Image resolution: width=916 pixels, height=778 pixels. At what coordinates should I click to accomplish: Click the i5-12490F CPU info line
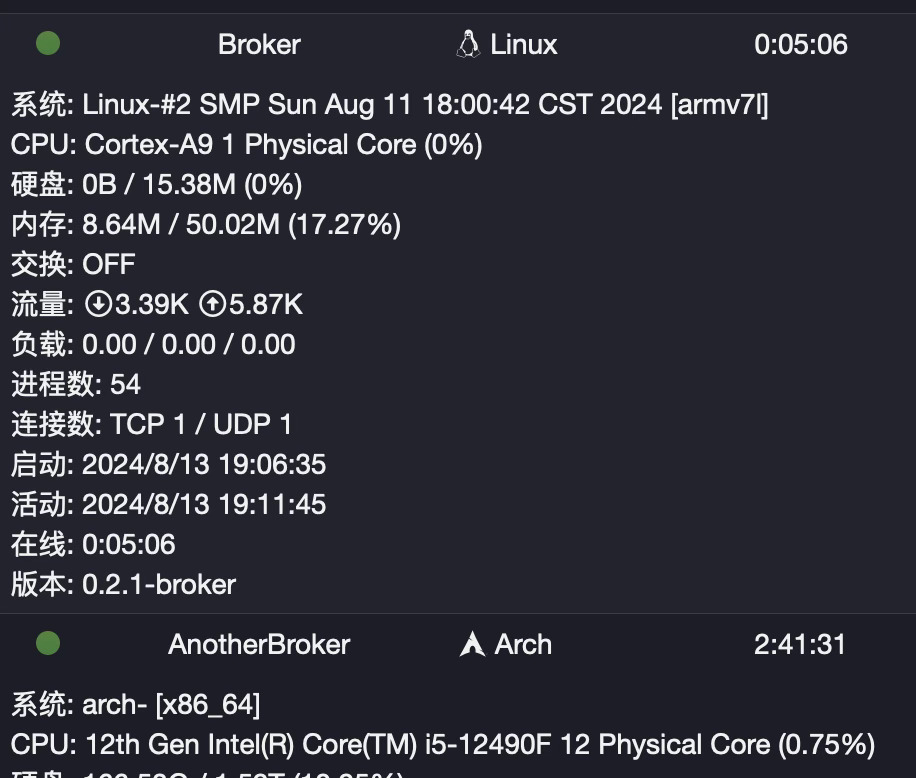443,744
